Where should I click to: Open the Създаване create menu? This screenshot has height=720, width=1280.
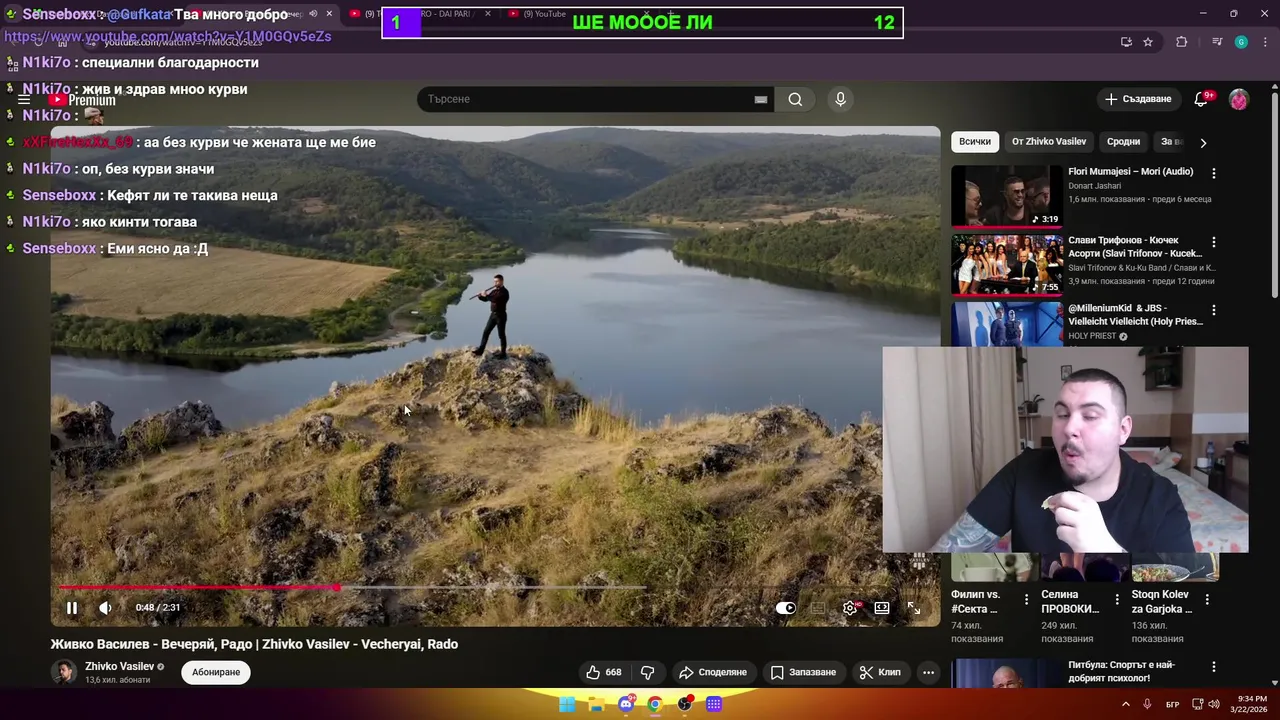1138,99
